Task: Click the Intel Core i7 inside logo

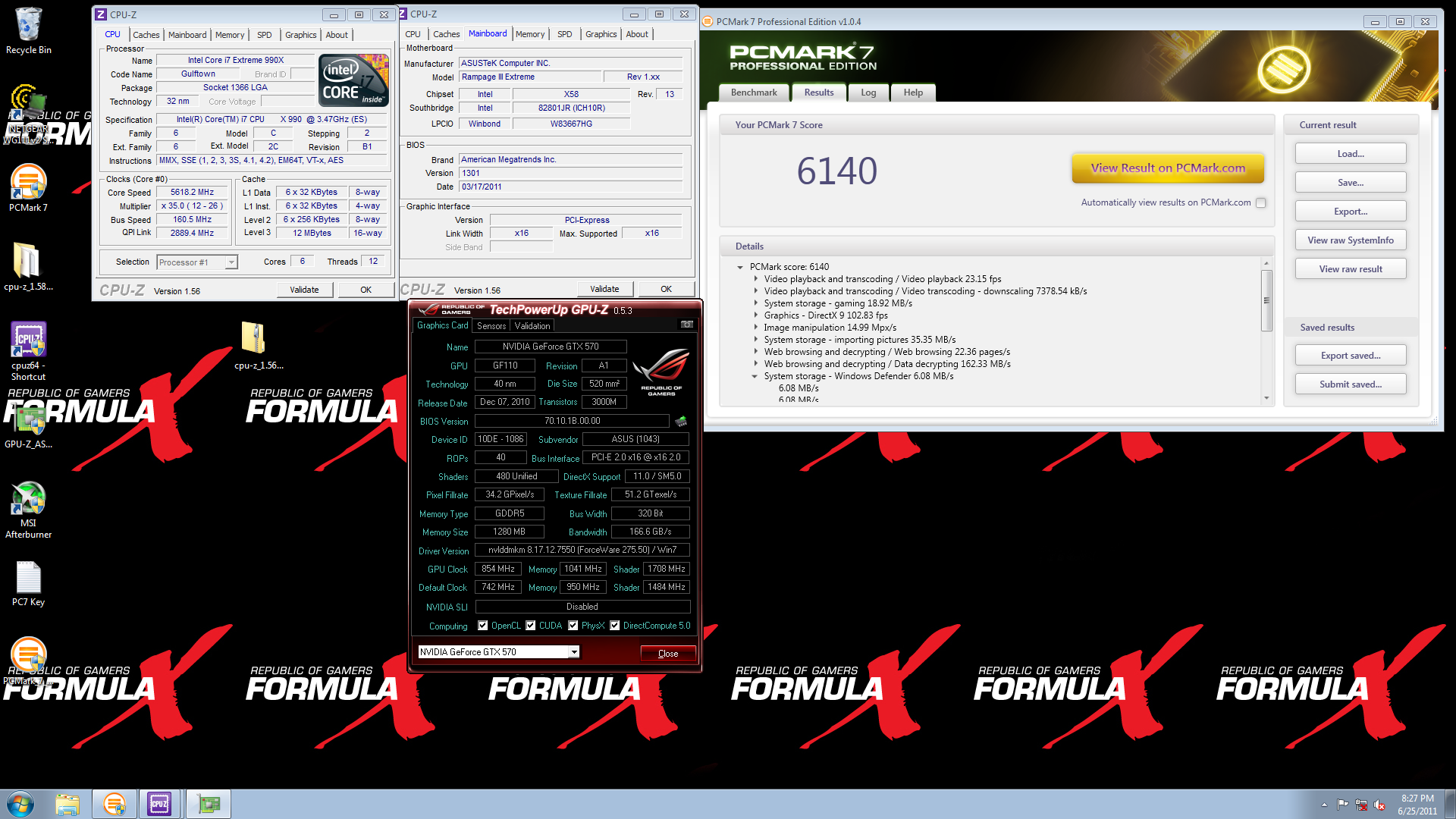Action: pos(353,80)
